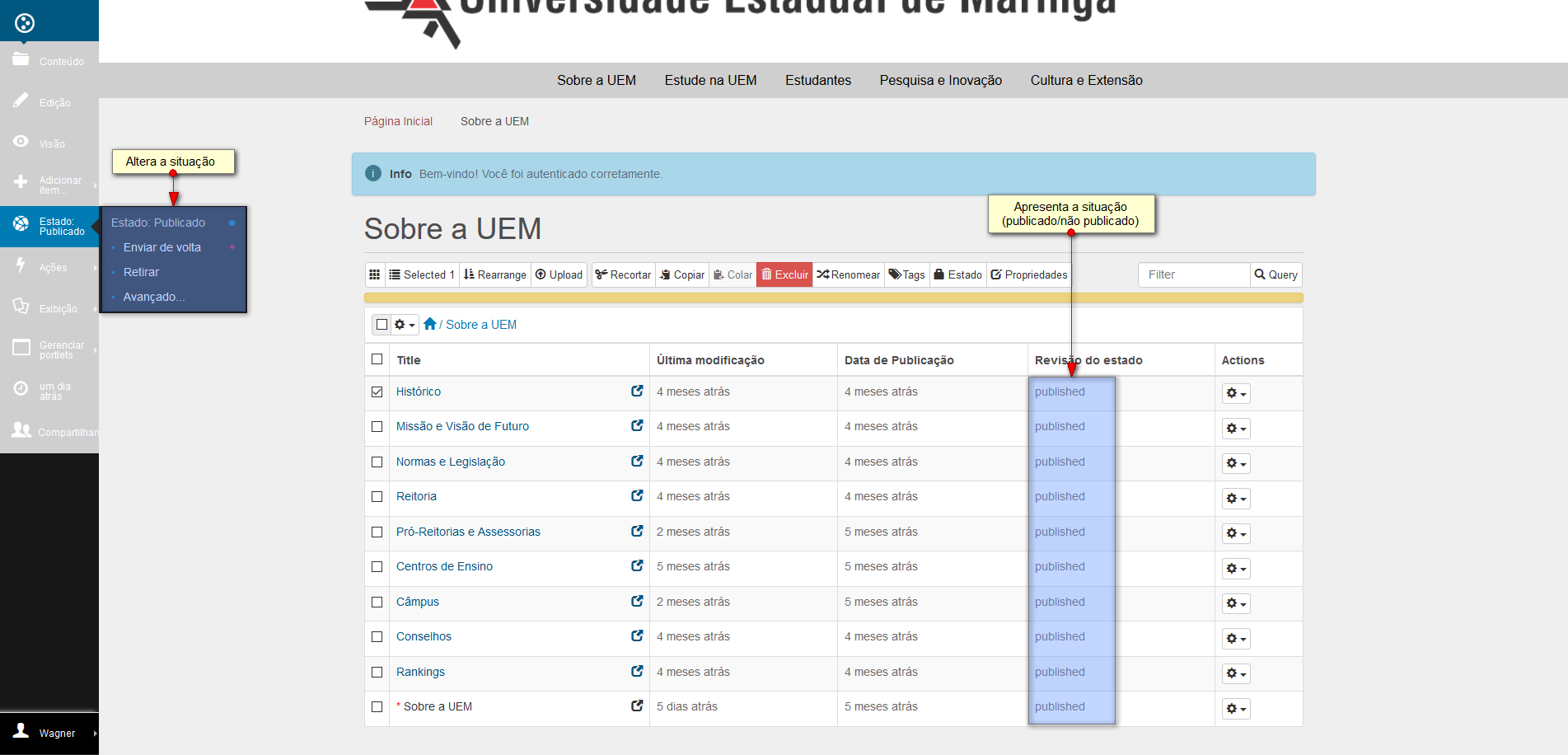This screenshot has height=755, width=1568.
Task: Open actions gear dropdown for Rankings
Action: click(x=1236, y=673)
